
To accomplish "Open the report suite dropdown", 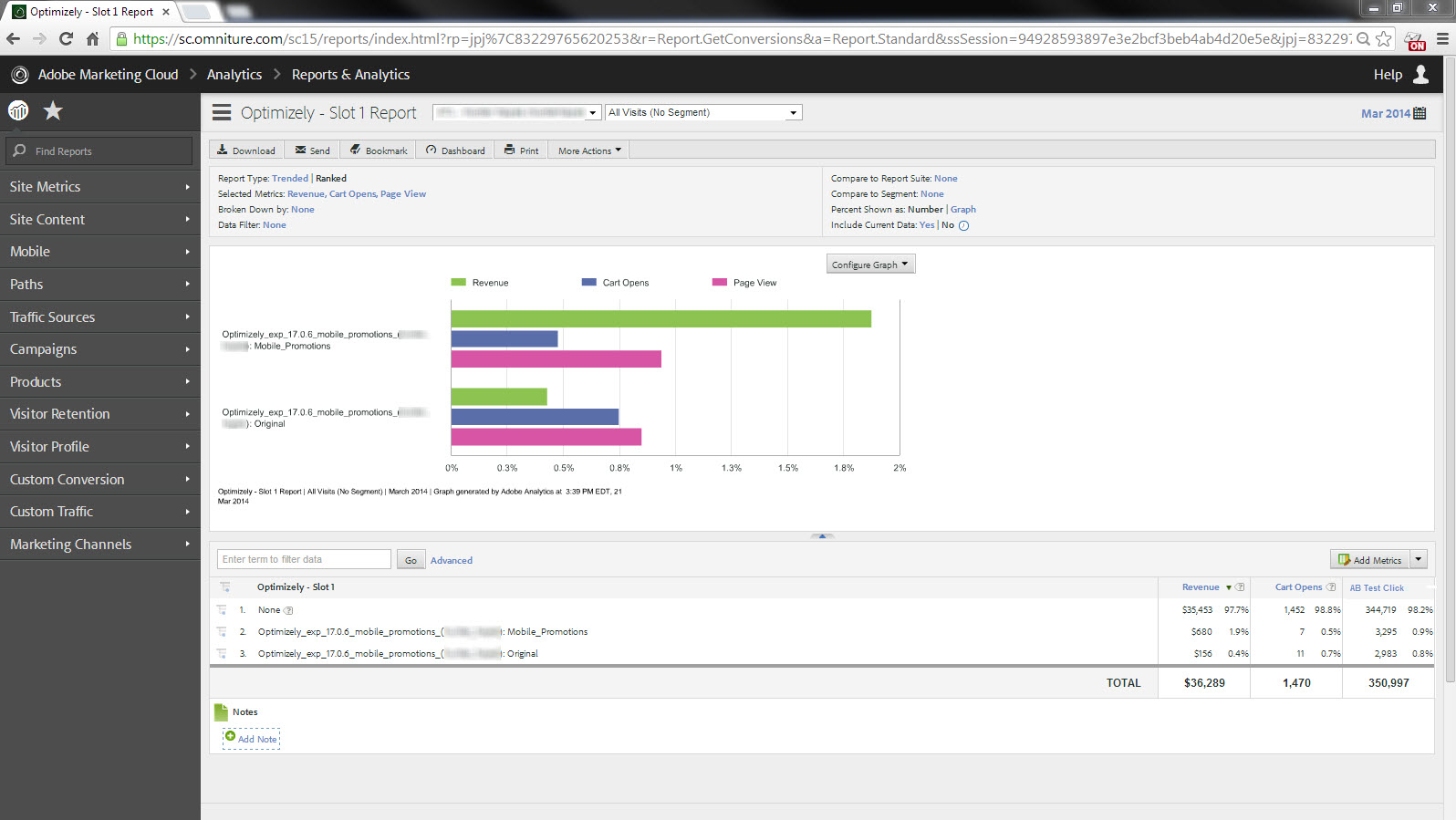I will click(516, 112).
